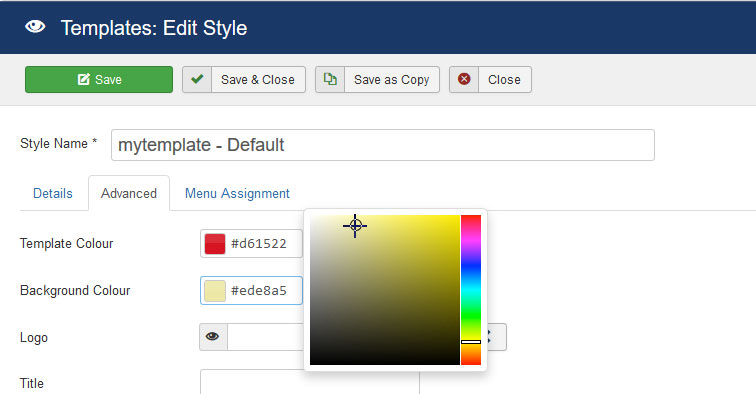Click the red X icon of Close
The height and width of the screenshot is (394, 756).
pos(464,79)
